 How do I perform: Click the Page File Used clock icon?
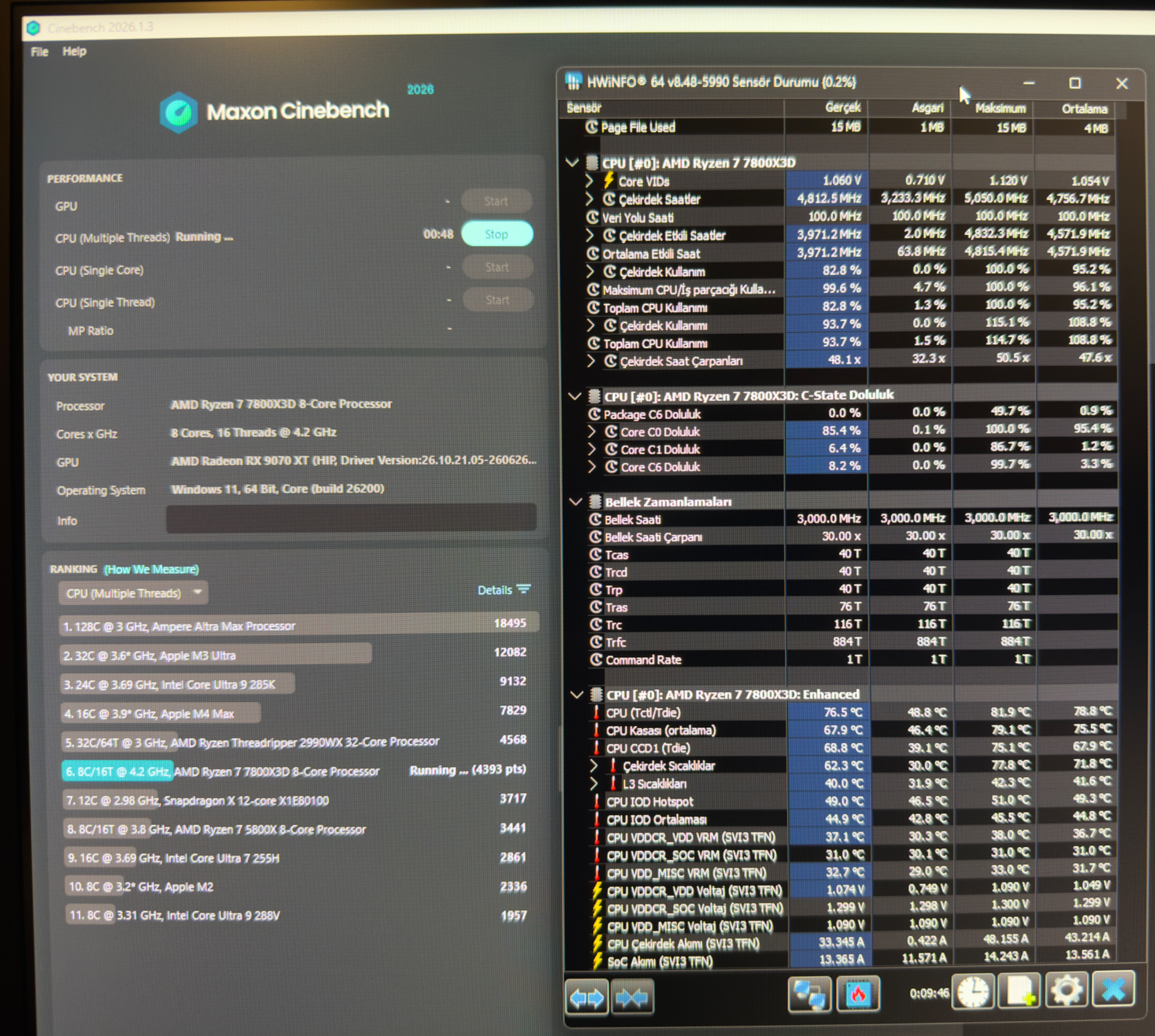(592, 126)
